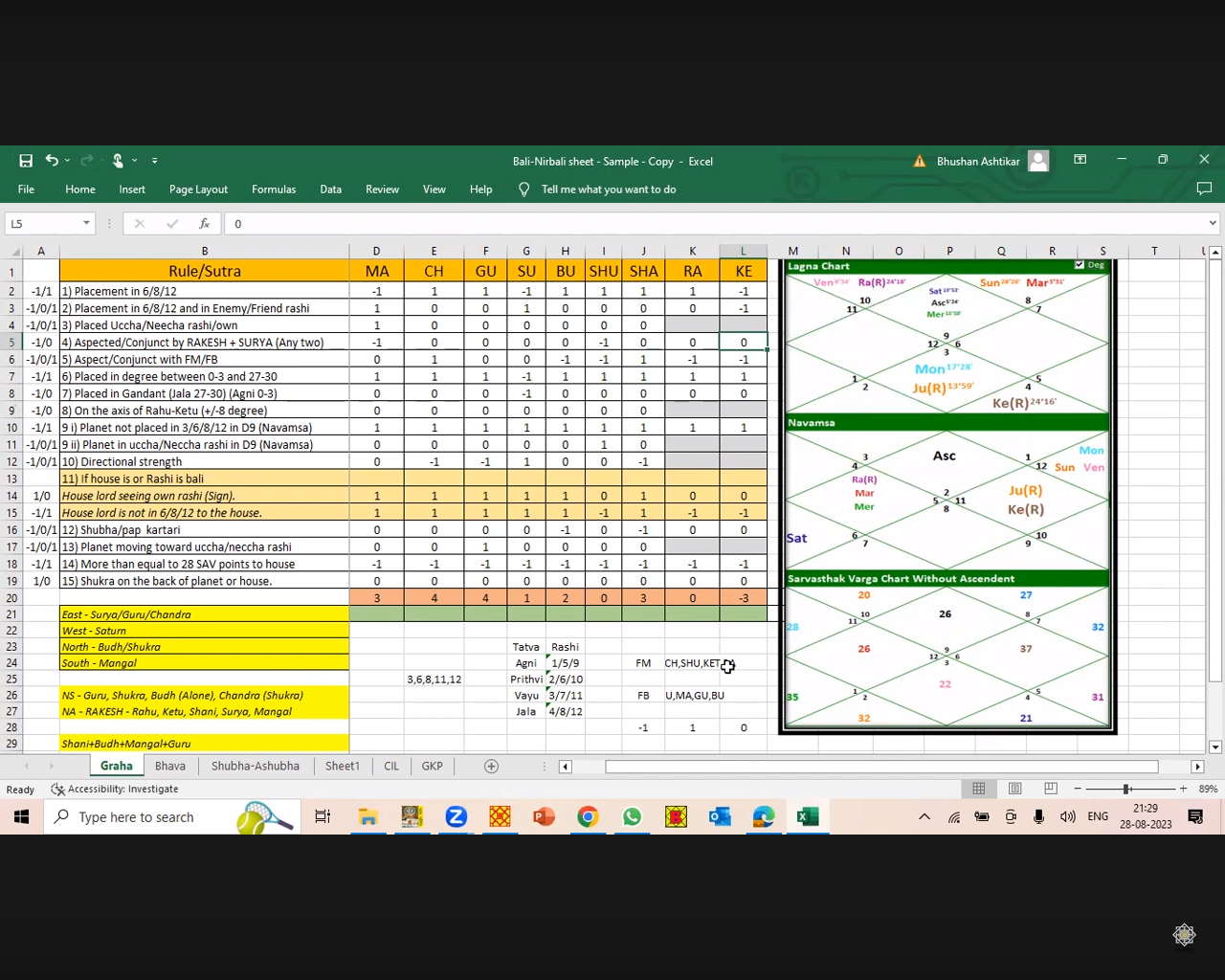
Task: Click Tell me what you want to do
Action: [609, 189]
